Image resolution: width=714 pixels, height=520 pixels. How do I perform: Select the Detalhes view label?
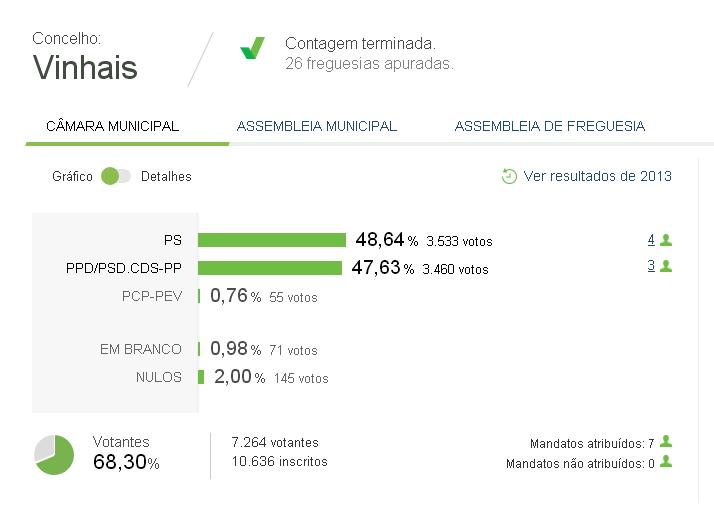click(166, 177)
